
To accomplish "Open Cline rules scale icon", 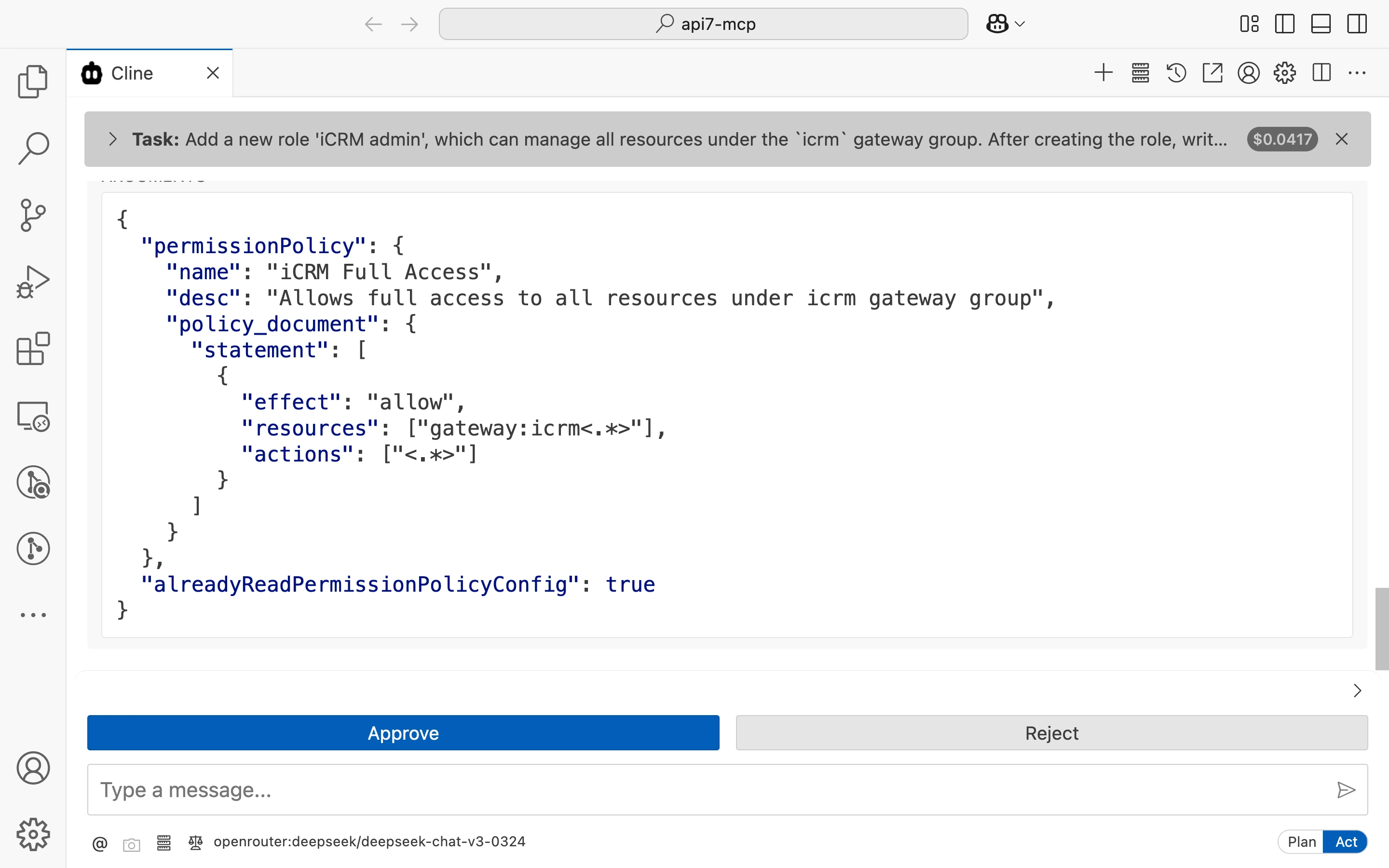I will coord(195,842).
